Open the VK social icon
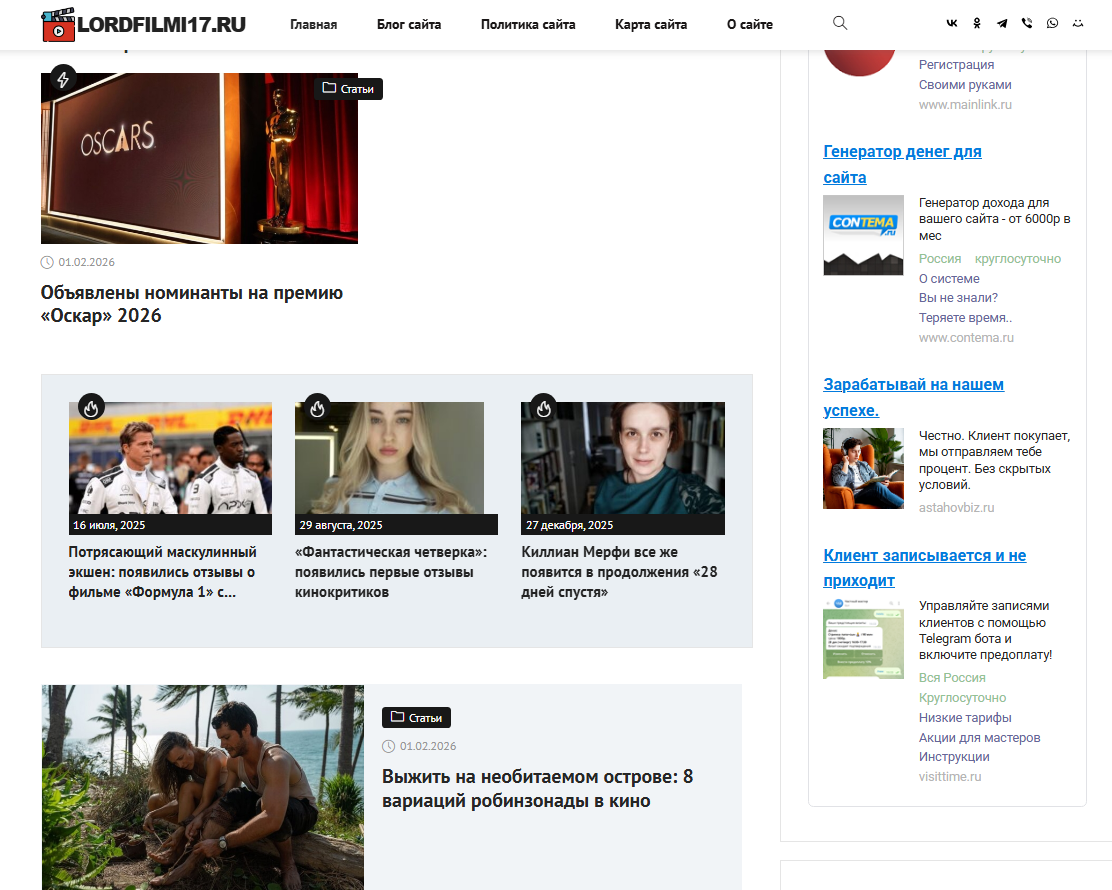 952,23
